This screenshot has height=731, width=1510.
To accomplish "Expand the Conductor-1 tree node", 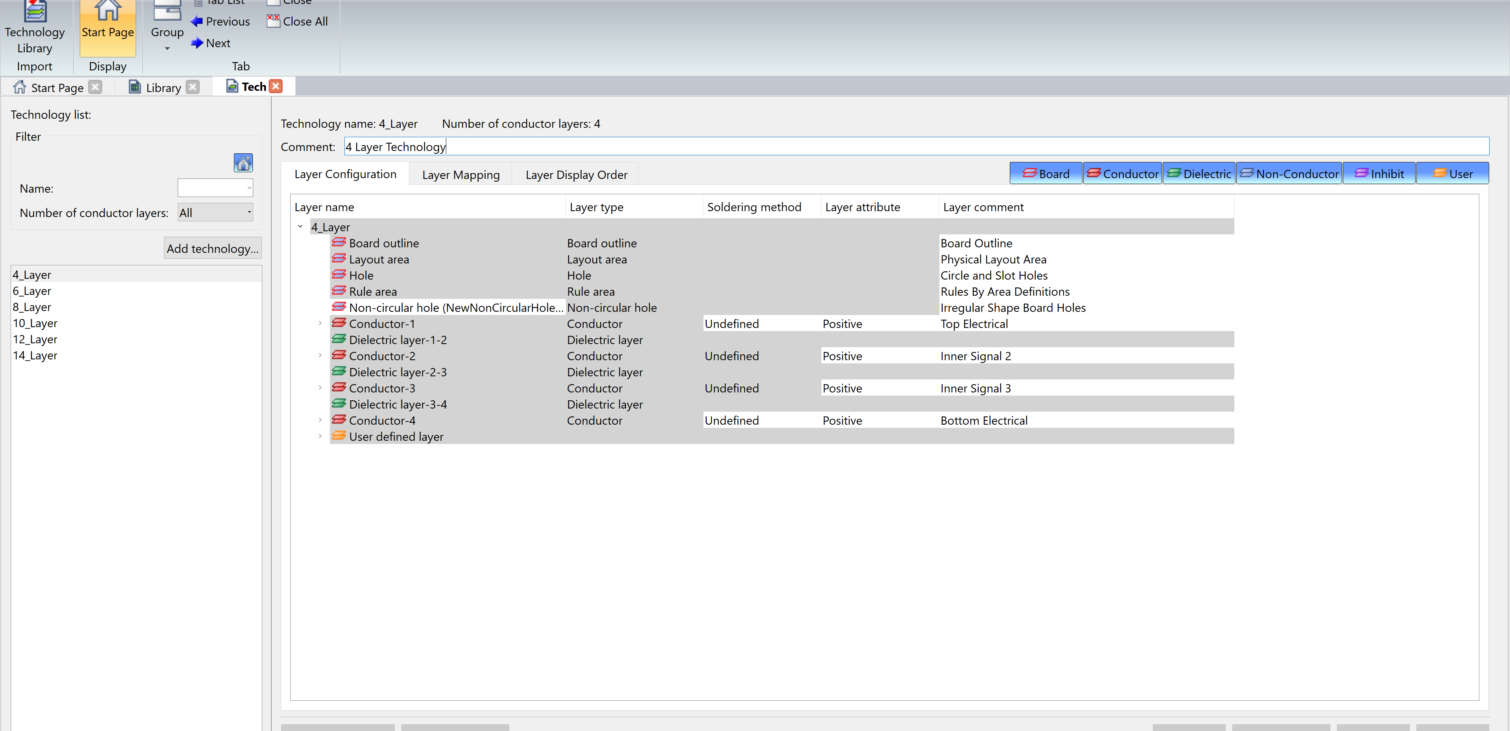I will click(x=320, y=323).
